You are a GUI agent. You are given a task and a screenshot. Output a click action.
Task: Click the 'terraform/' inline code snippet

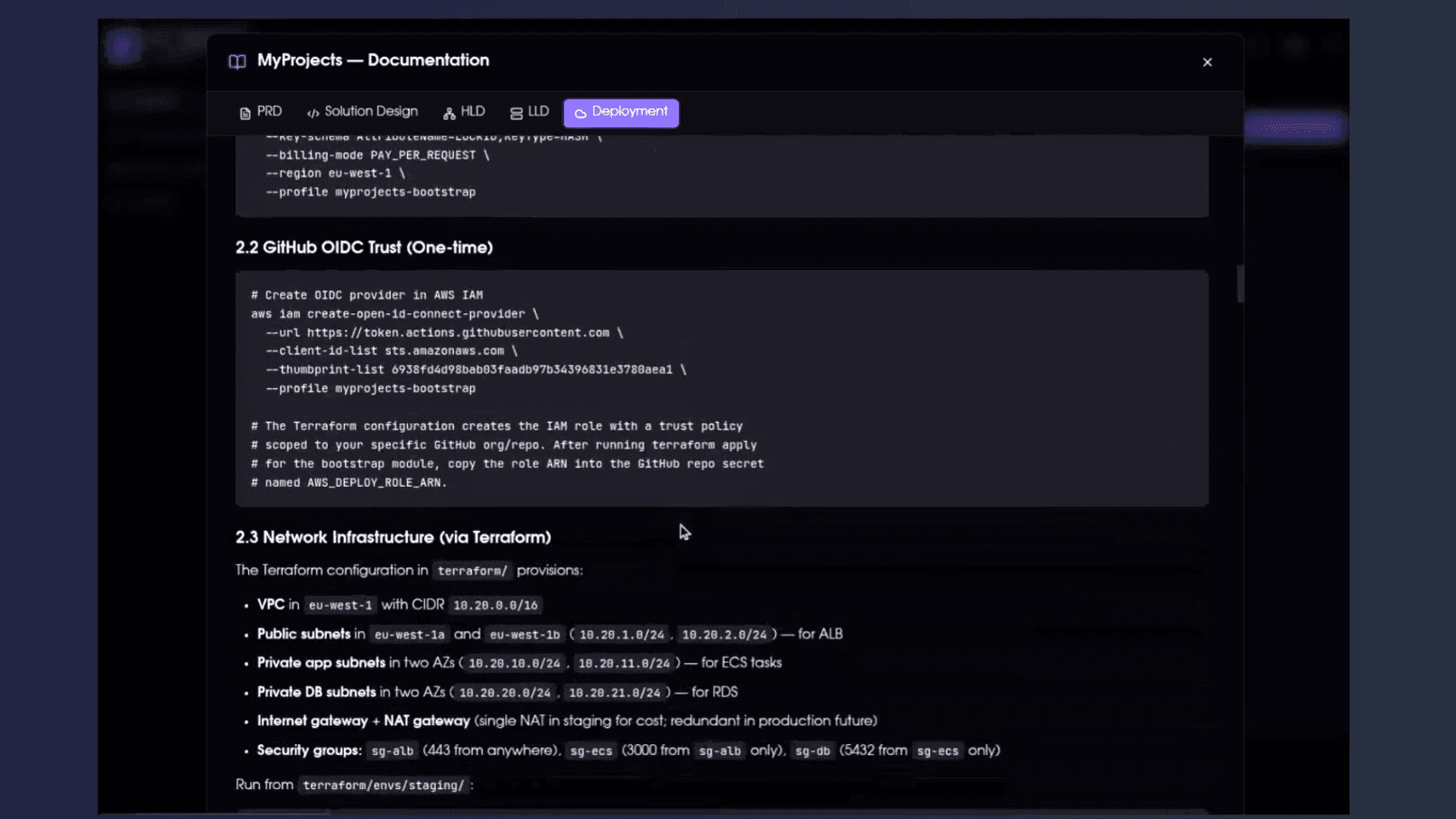[x=472, y=571]
